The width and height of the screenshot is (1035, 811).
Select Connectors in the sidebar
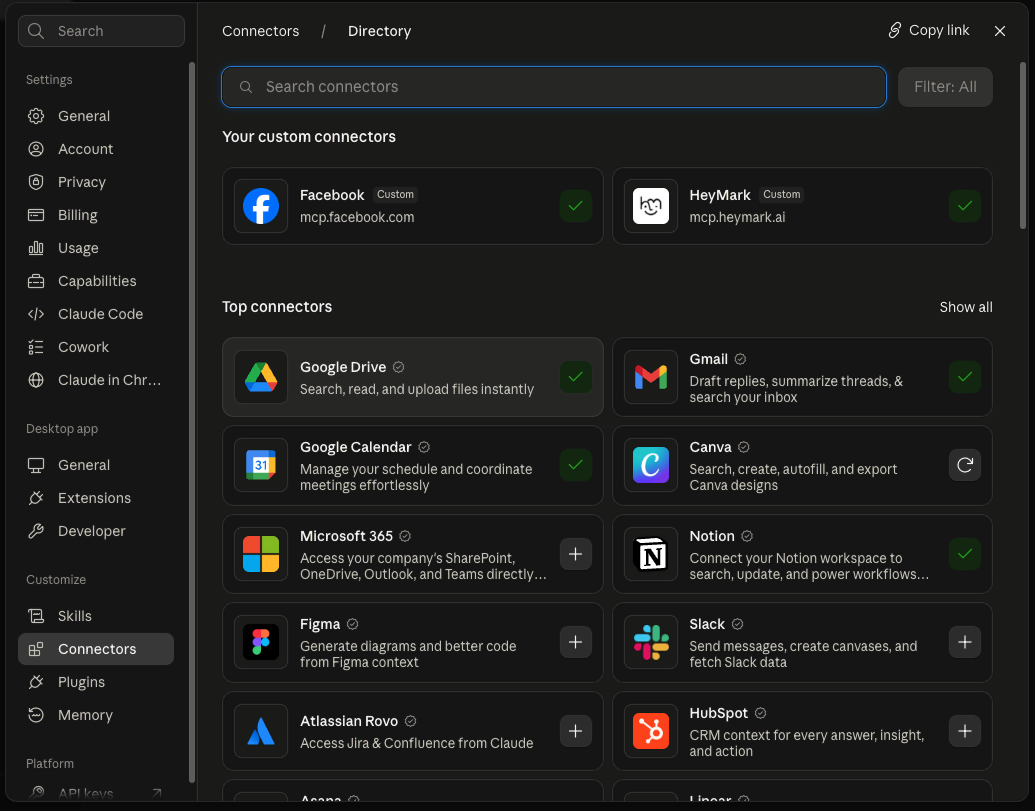(x=96, y=649)
